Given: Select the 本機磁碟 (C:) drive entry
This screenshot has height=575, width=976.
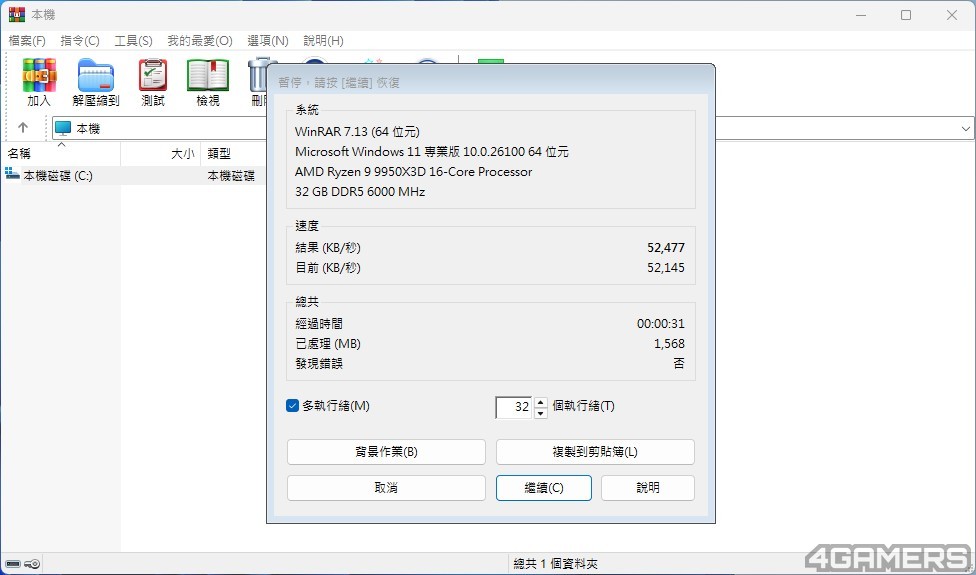Looking at the screenshot, I should pyautogui.click(x=57, y=175).
